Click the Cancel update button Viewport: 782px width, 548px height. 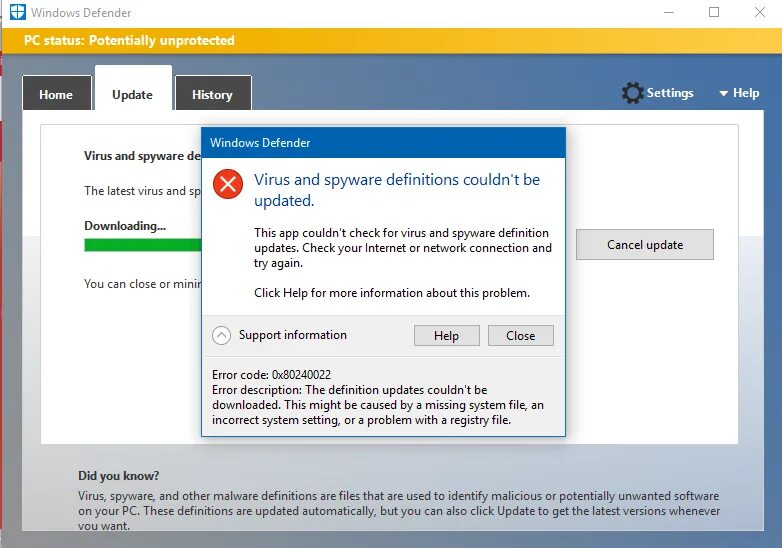(645, 244)
